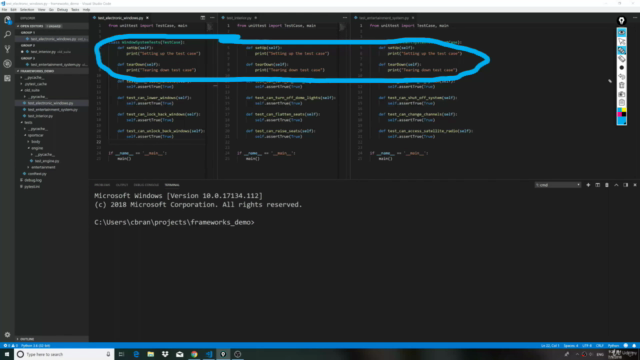Screen dimensions: 640x360
Task: Click the trash clear icon in annotation toolbar
Action: tap(621, 85)
